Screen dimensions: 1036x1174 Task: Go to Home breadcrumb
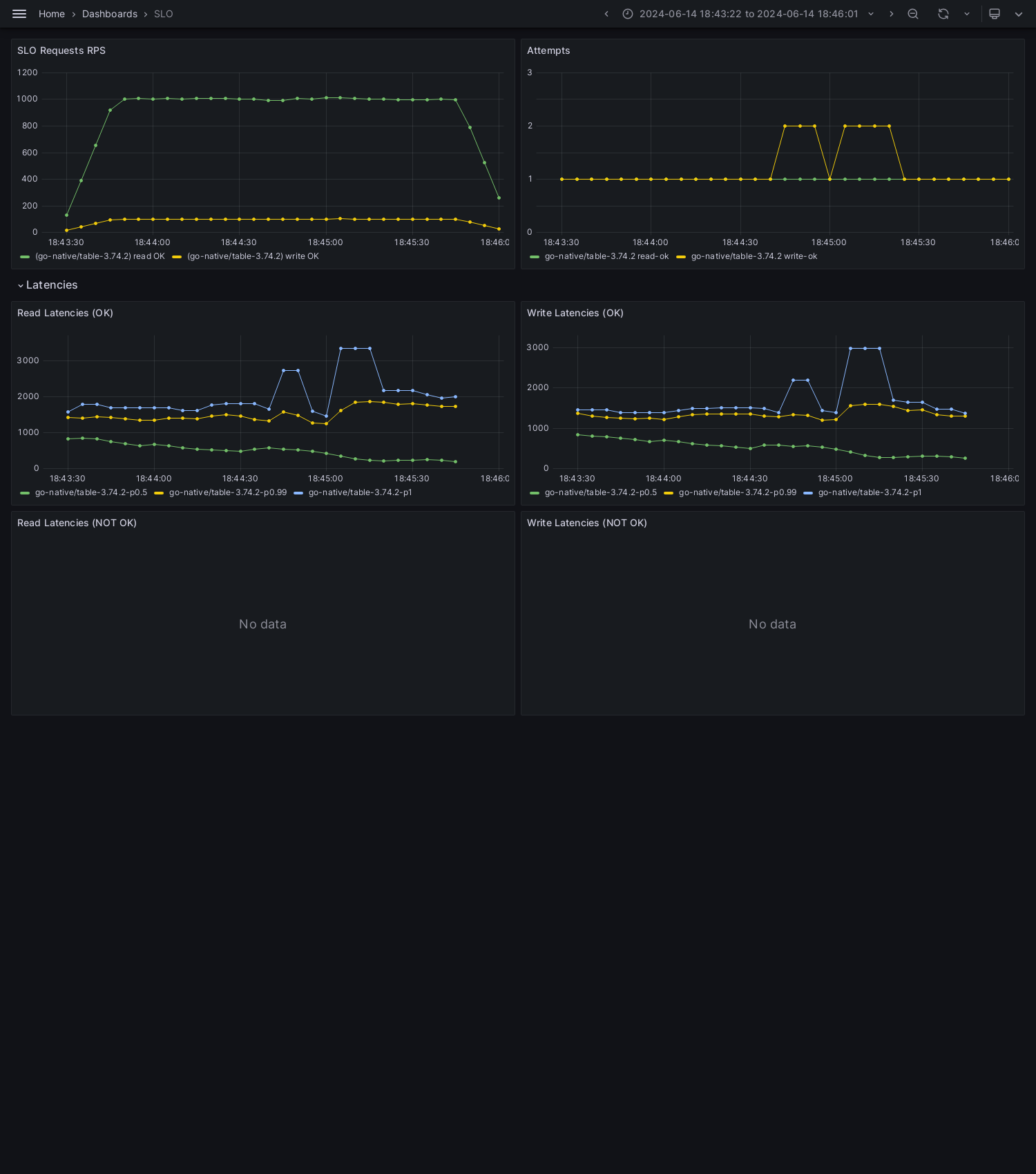click(x=52, y=14)
